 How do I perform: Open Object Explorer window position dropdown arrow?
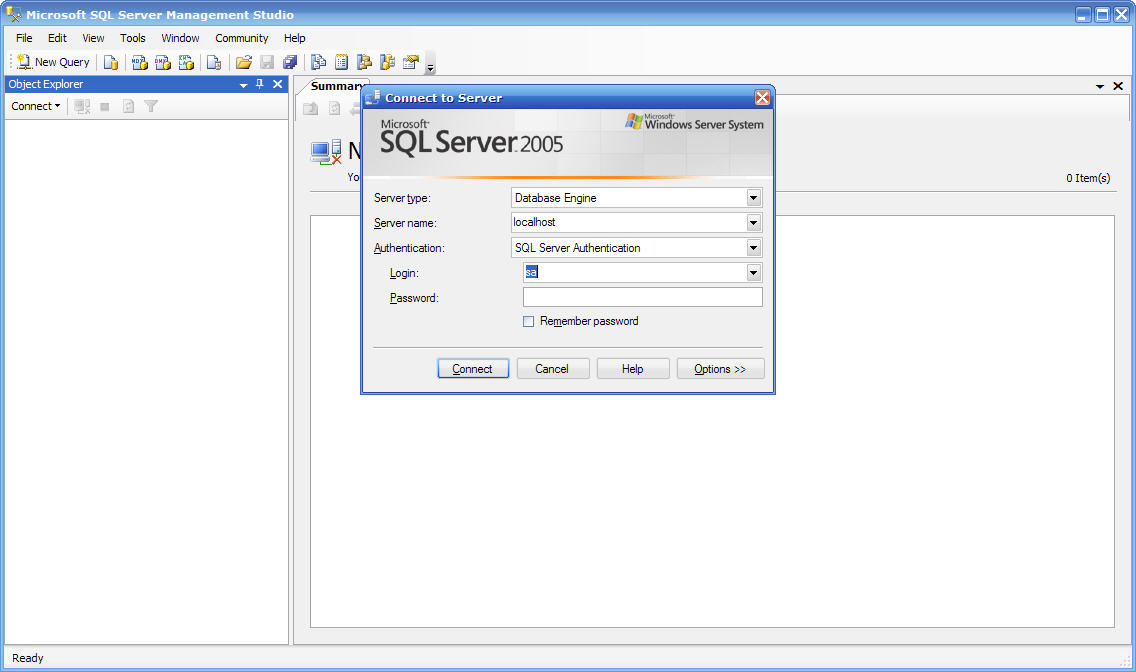243,85
